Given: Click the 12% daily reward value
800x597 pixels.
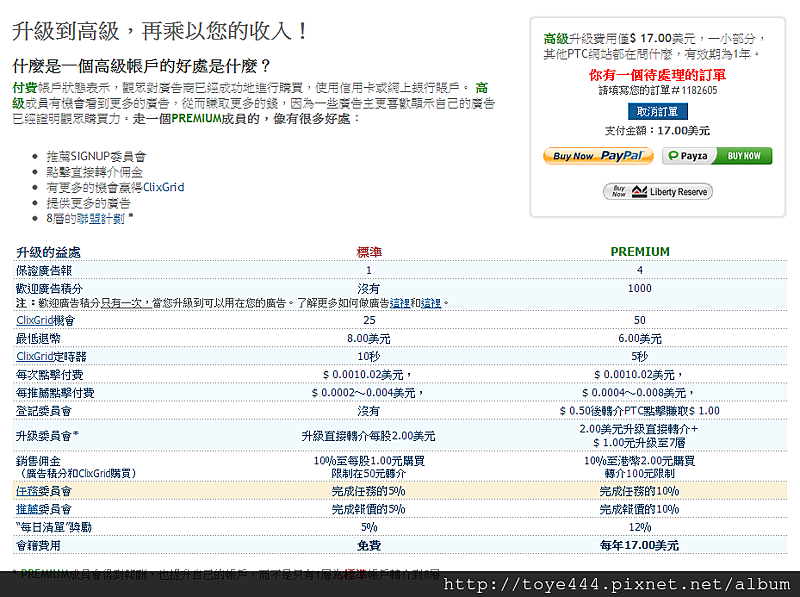Looking at the screenshot, I should click(x=640, y=527).
